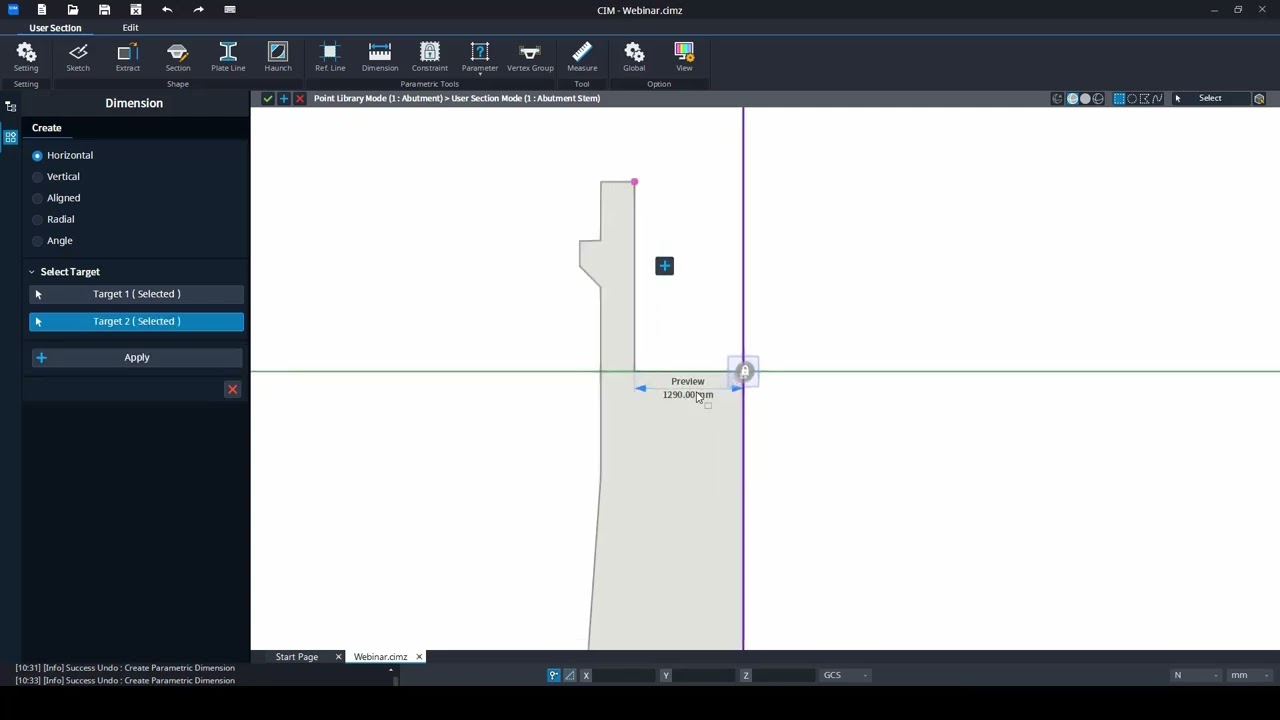Select circular selection mode icon

[x=1132, y=98]
